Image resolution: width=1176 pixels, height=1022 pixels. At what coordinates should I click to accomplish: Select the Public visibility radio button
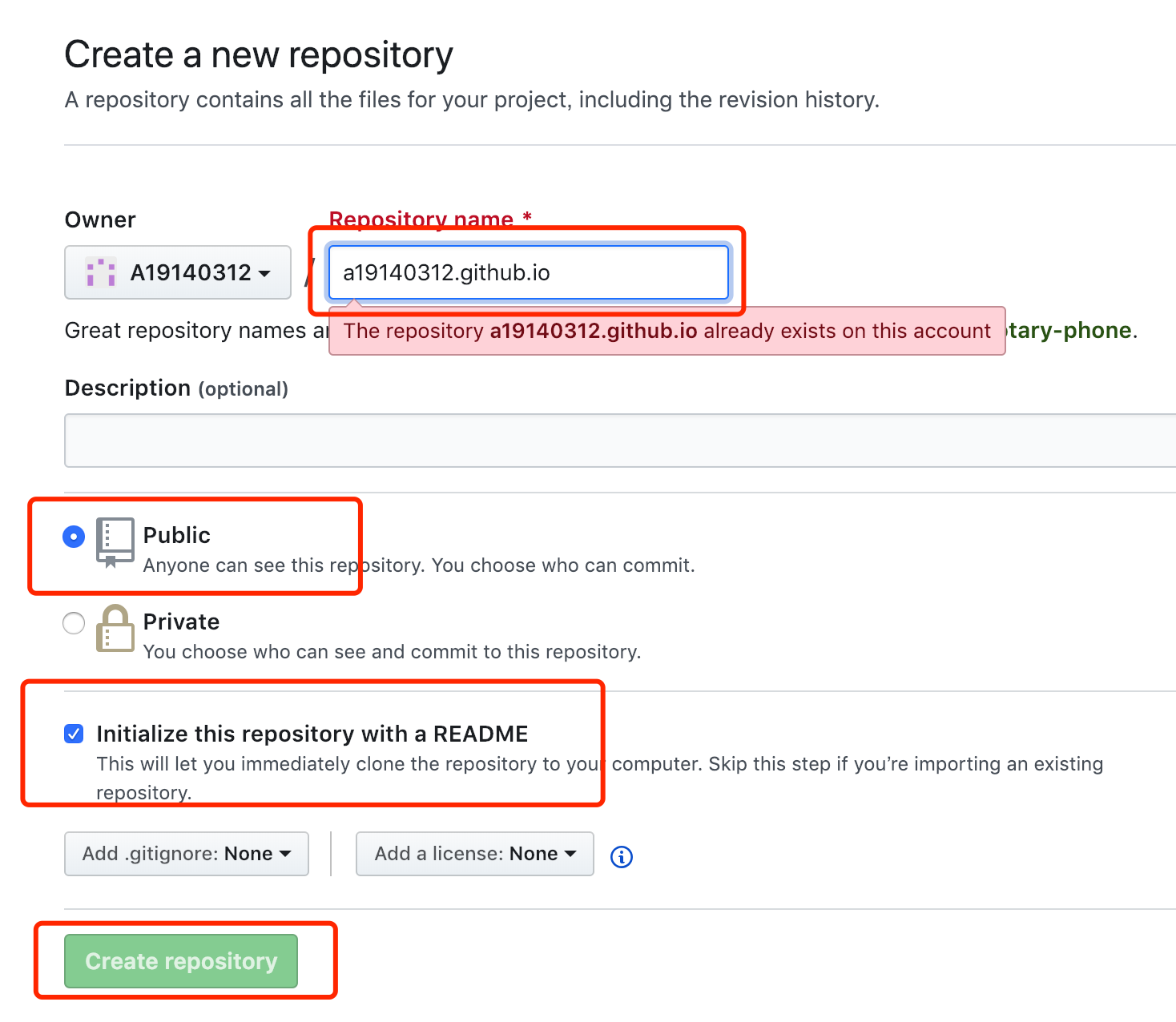[74, 536]
